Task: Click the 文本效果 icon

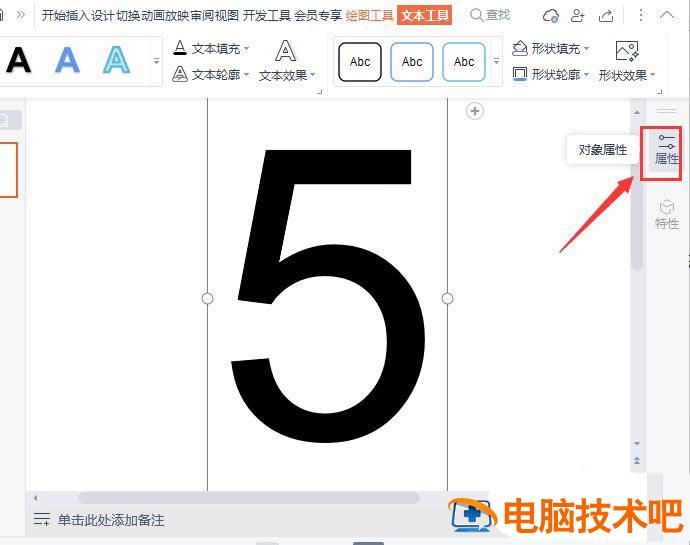Action: [286, 51]
